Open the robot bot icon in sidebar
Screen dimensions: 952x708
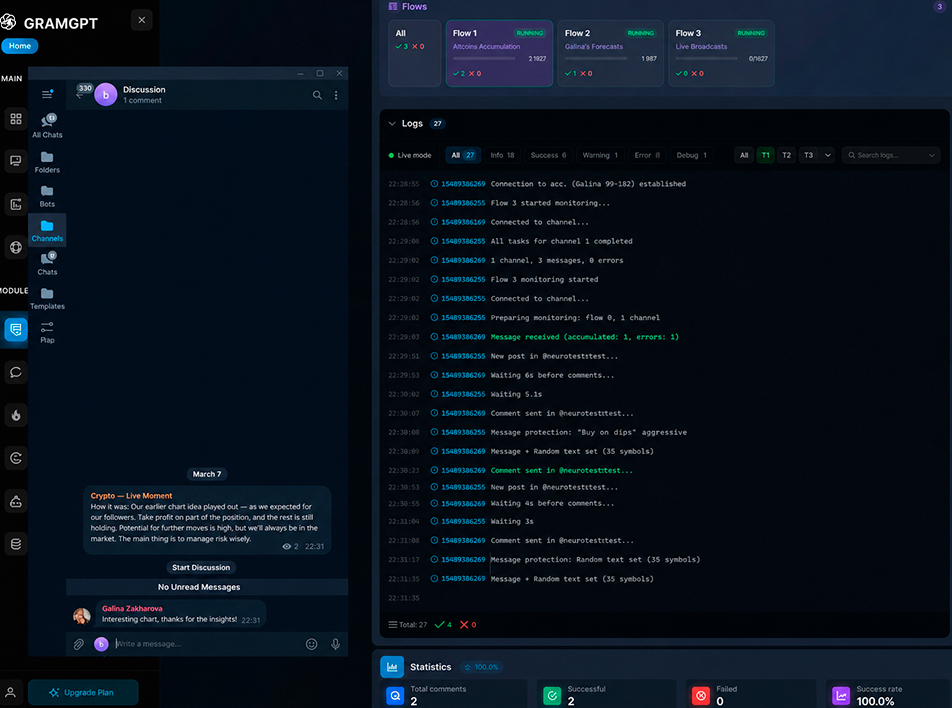16,502
